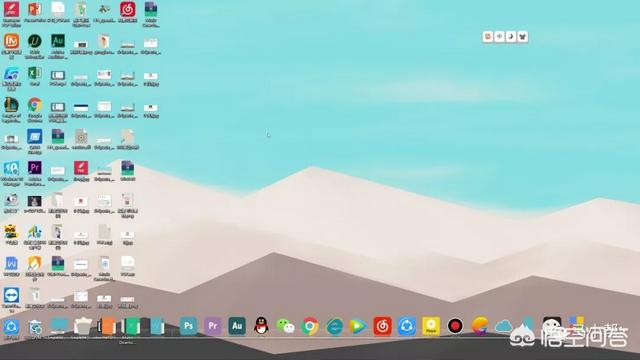The image size is (640, 360).
Task: Open the orange book folder in dock
Action: coord(107,326)
